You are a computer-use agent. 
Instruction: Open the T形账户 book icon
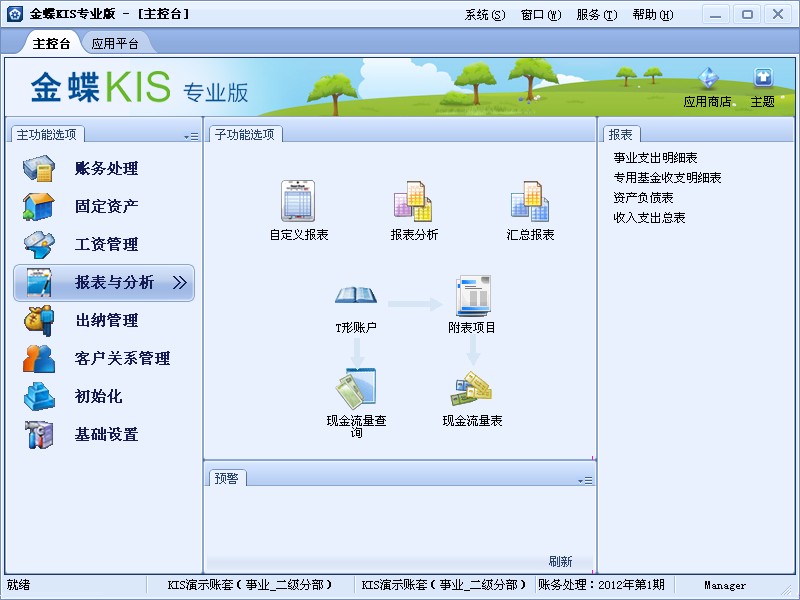[356, 295]
